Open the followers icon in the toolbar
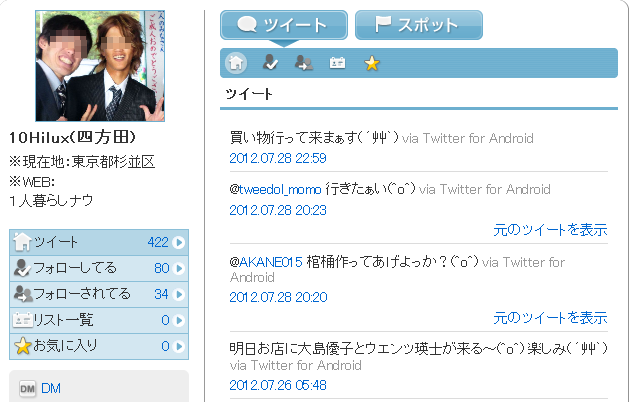630x402 pixels. (x=304, y=63)
